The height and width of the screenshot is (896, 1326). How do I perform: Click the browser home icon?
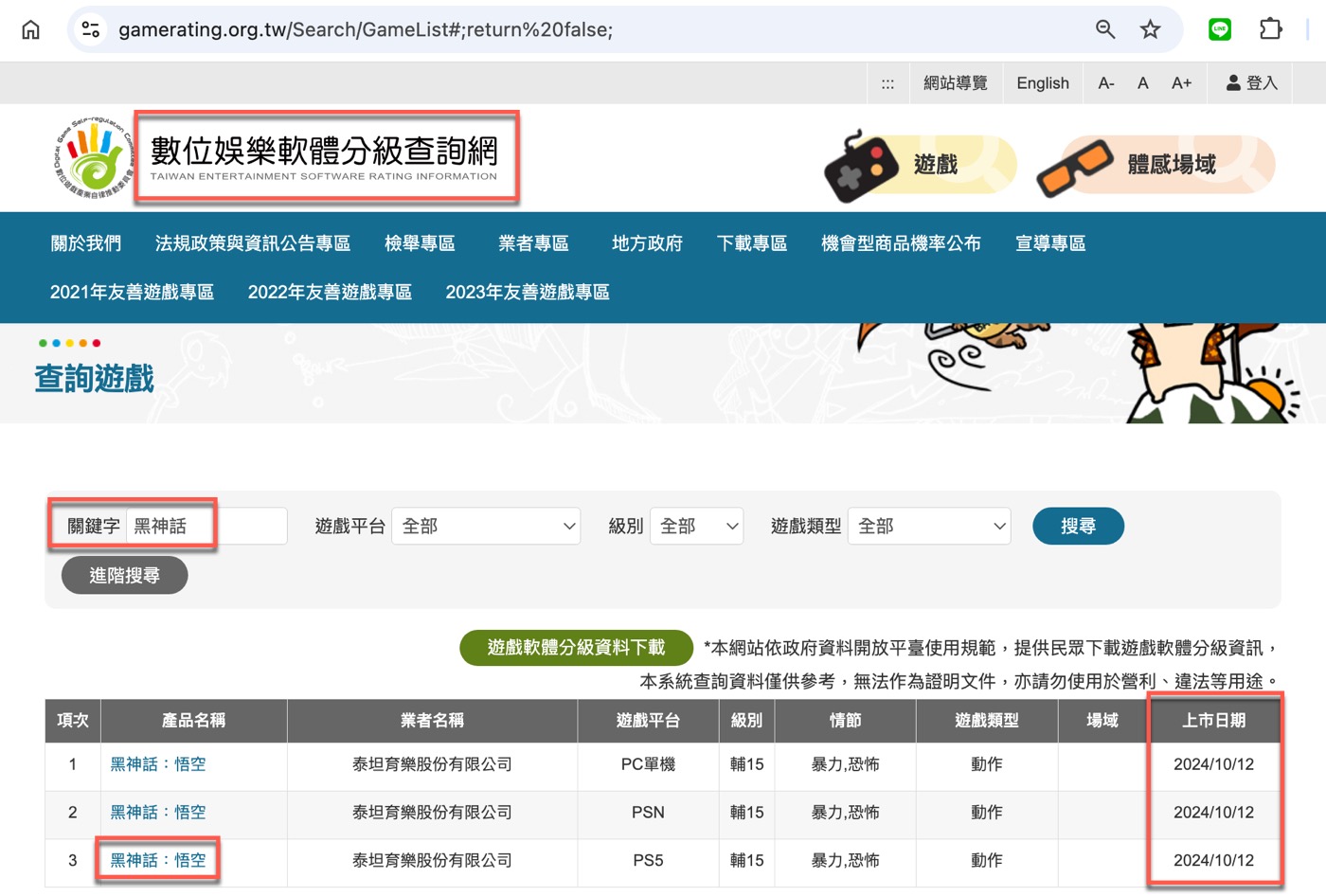coord(31,29)
